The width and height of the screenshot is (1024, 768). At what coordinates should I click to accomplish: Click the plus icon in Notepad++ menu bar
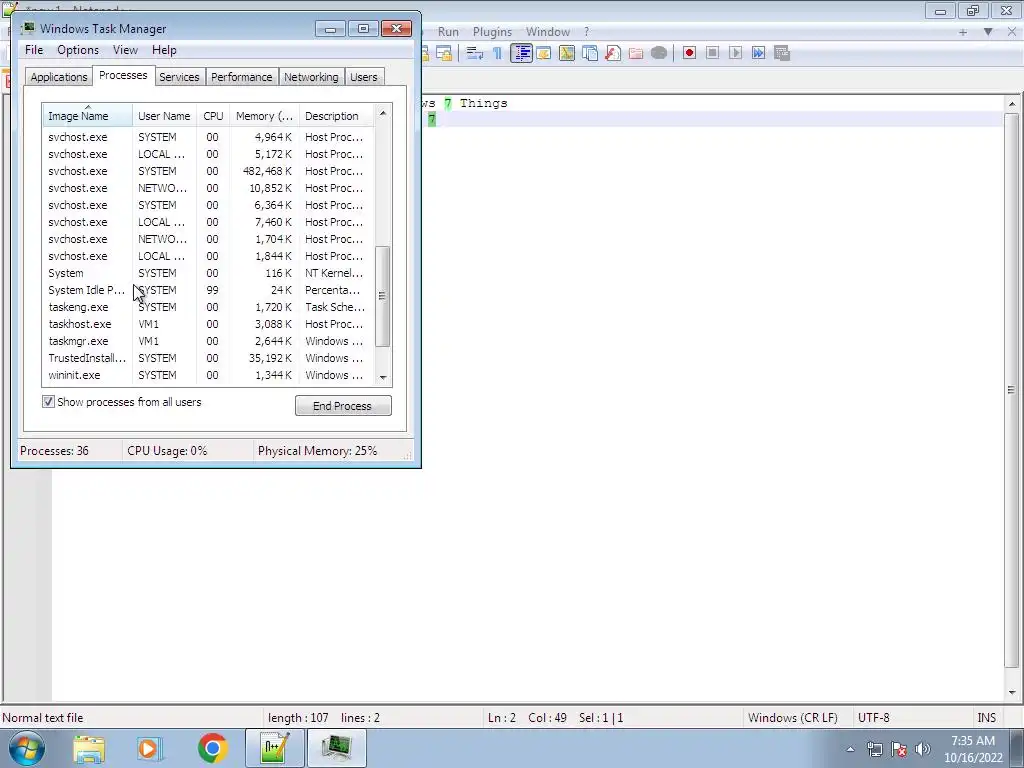(x=963, y=32)
